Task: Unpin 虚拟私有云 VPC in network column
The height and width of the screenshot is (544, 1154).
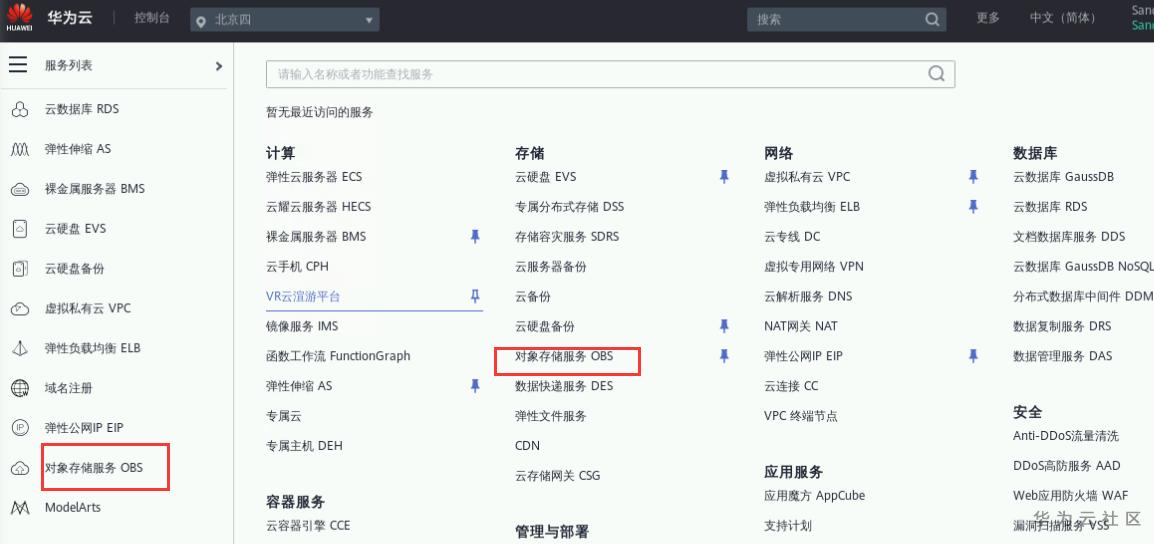Action: click(973, 177)
